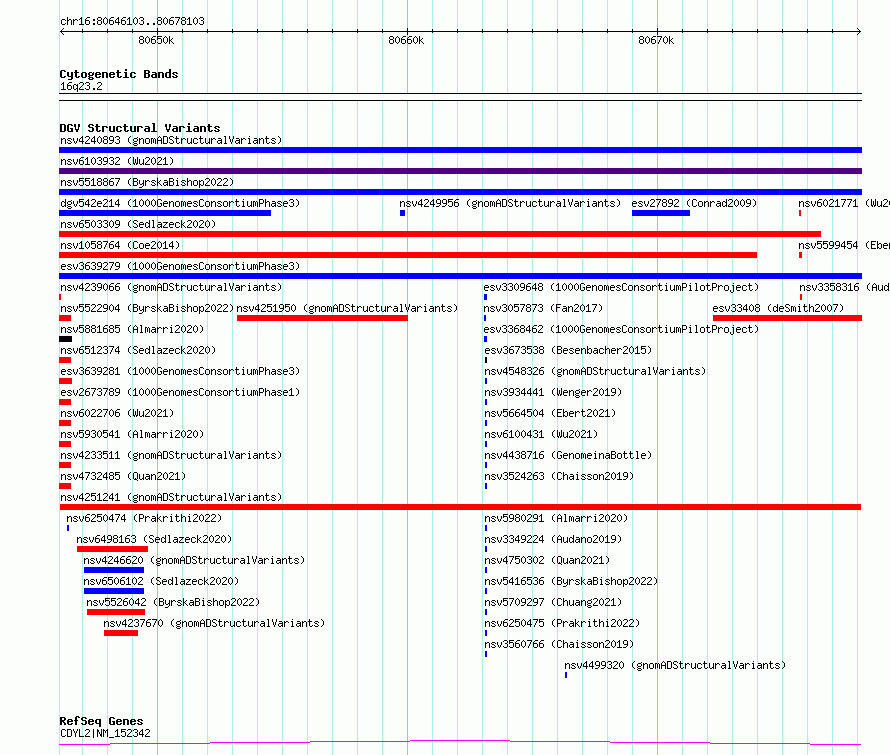Select the red bar under esv33408

(787, 318)
